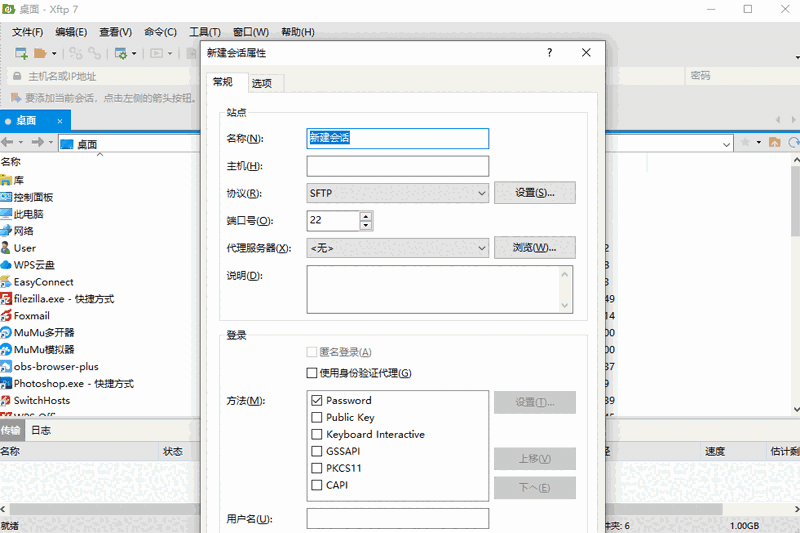
Task: Open the arrow beside the gear toolbar icon
Action: pyautogui.click(x=134, y=54)
